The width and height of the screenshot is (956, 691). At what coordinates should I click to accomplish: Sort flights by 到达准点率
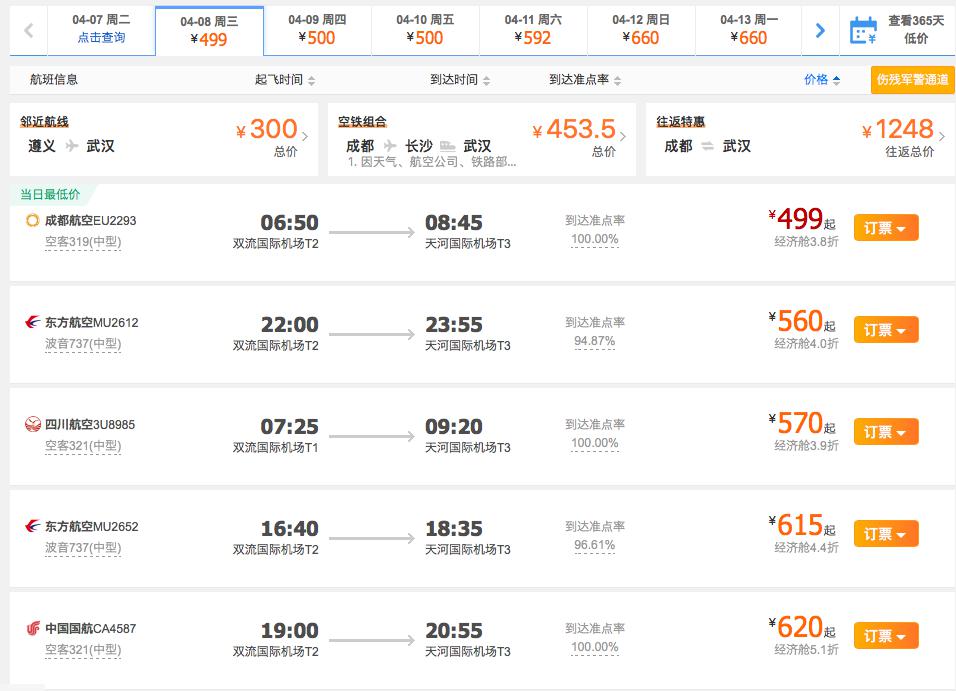585,80
